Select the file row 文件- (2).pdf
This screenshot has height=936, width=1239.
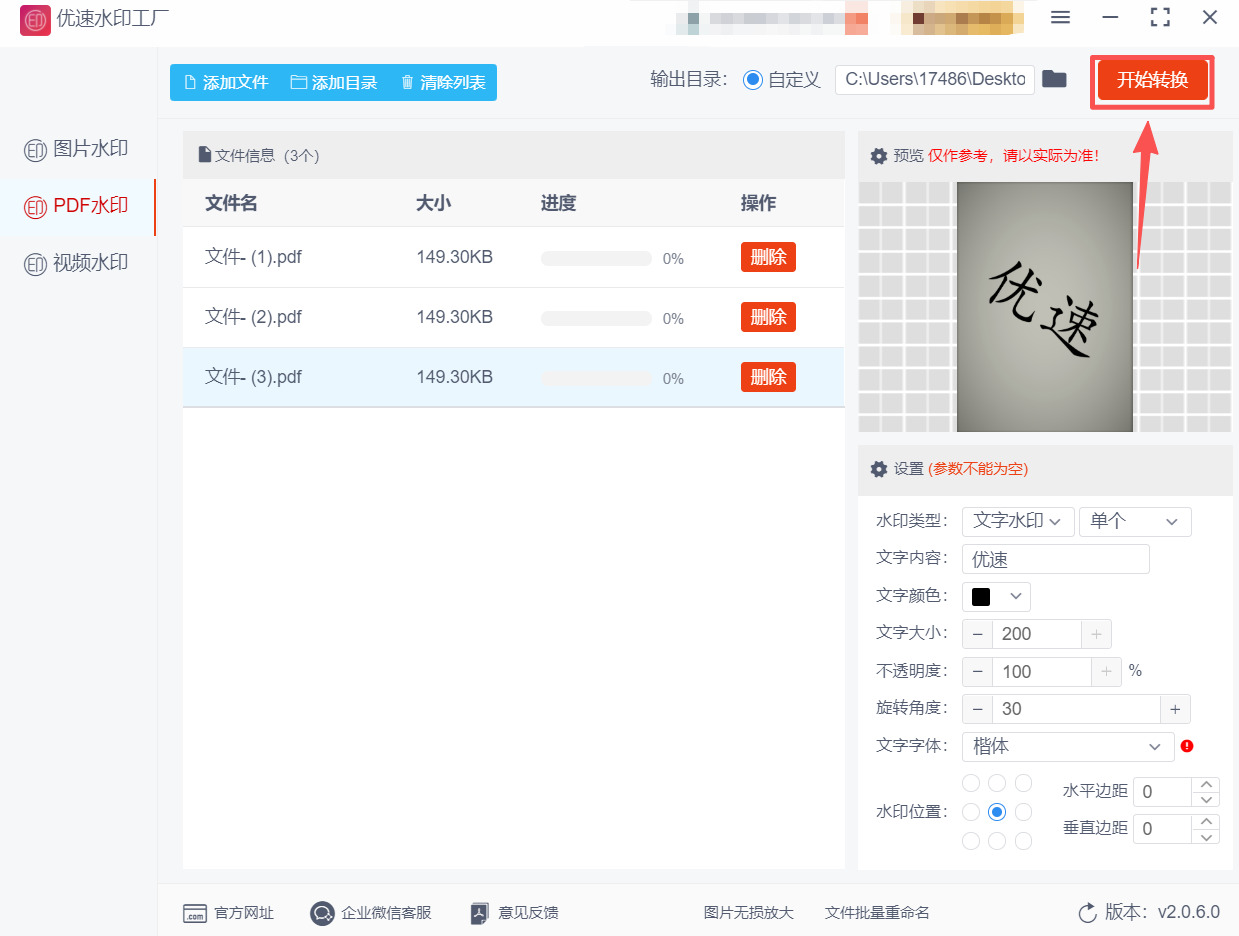513,317
